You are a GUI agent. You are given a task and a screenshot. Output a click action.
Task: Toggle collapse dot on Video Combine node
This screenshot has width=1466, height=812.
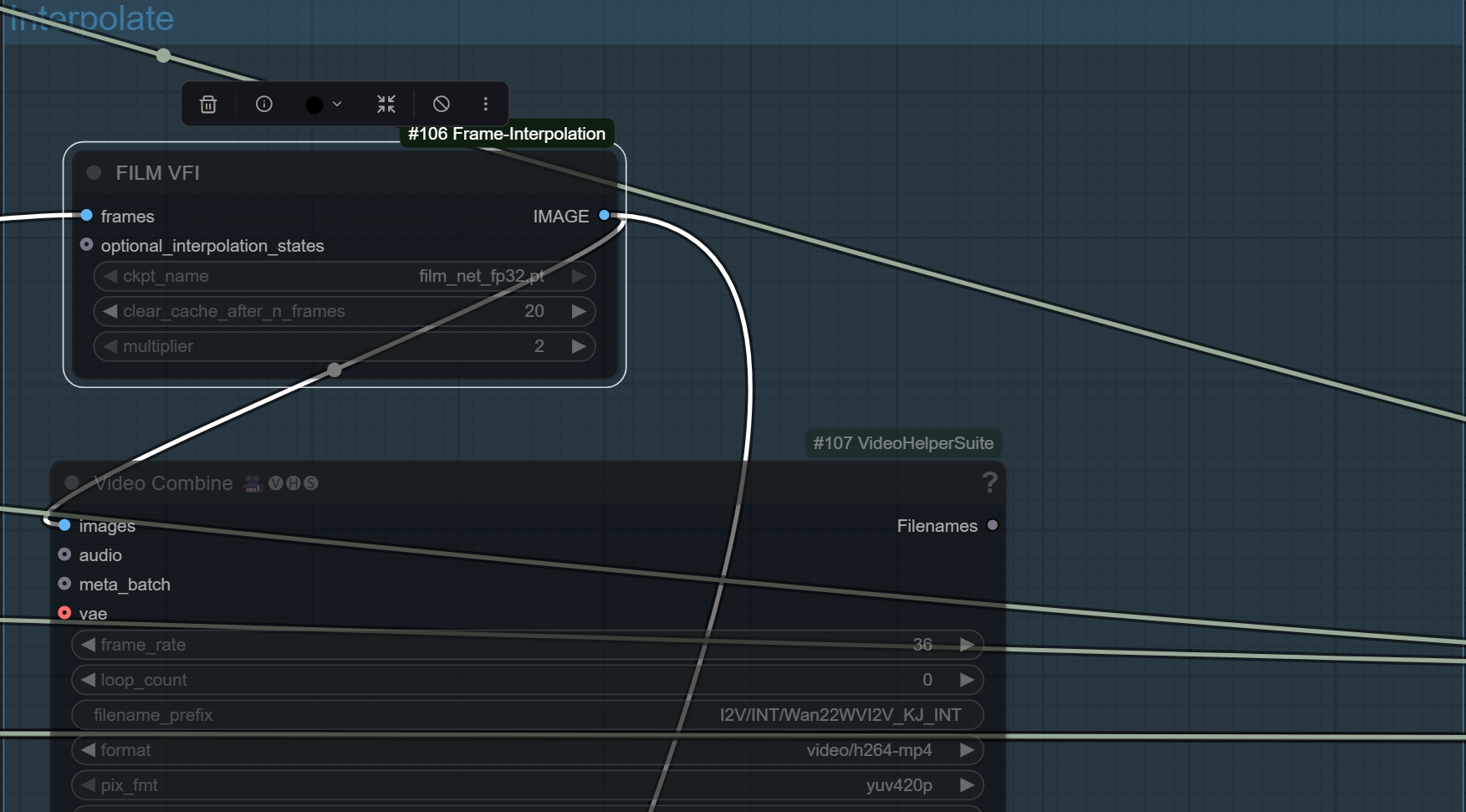point(72,483)
